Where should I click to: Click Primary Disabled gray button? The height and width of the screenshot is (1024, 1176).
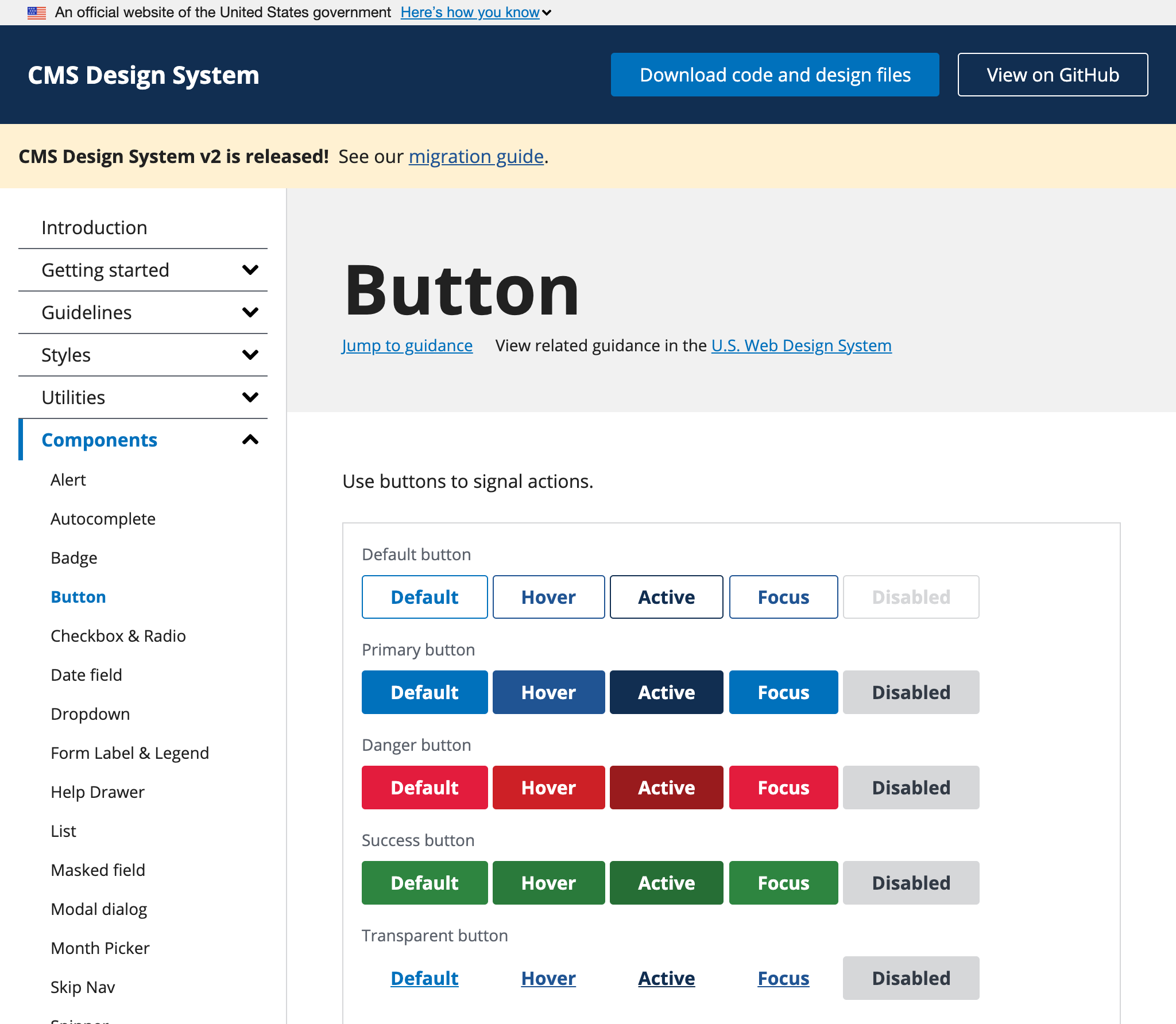pos(911,692)
